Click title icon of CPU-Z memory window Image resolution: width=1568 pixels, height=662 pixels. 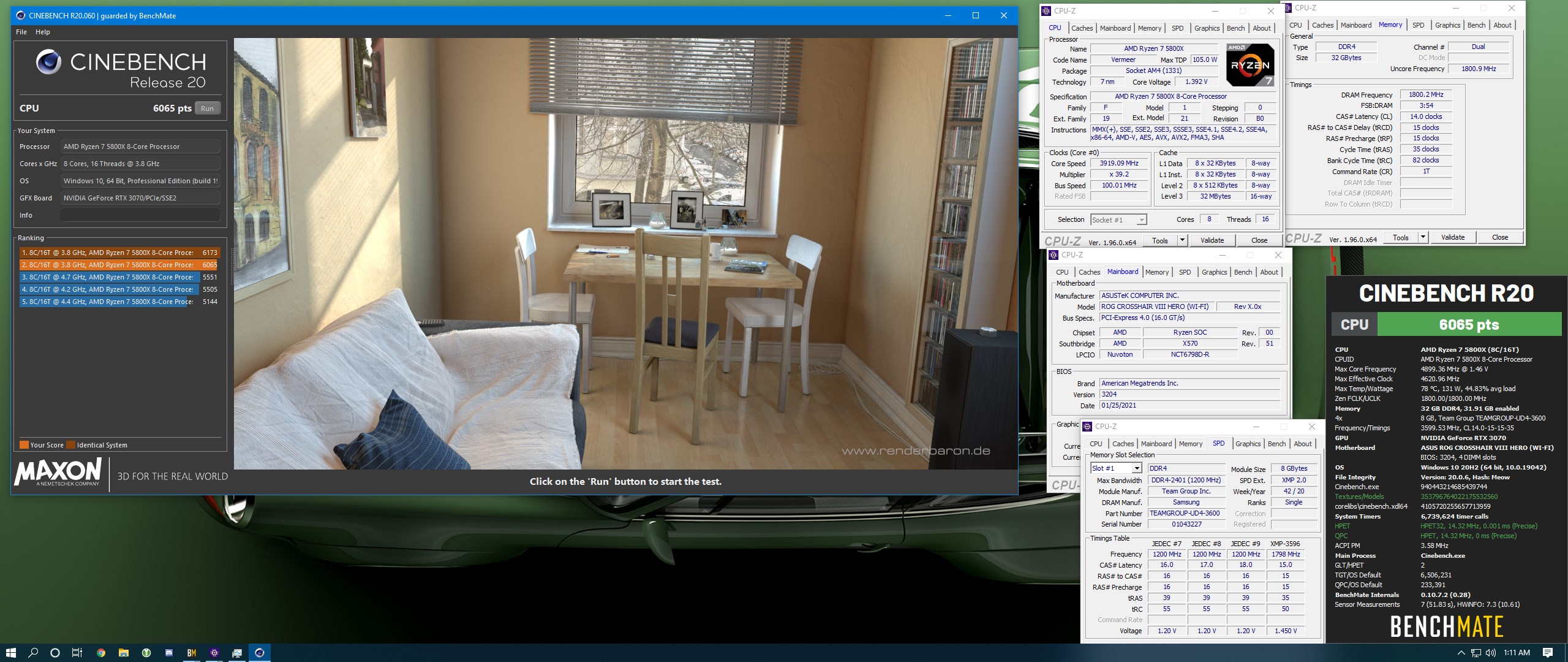tap(1287, 8)
